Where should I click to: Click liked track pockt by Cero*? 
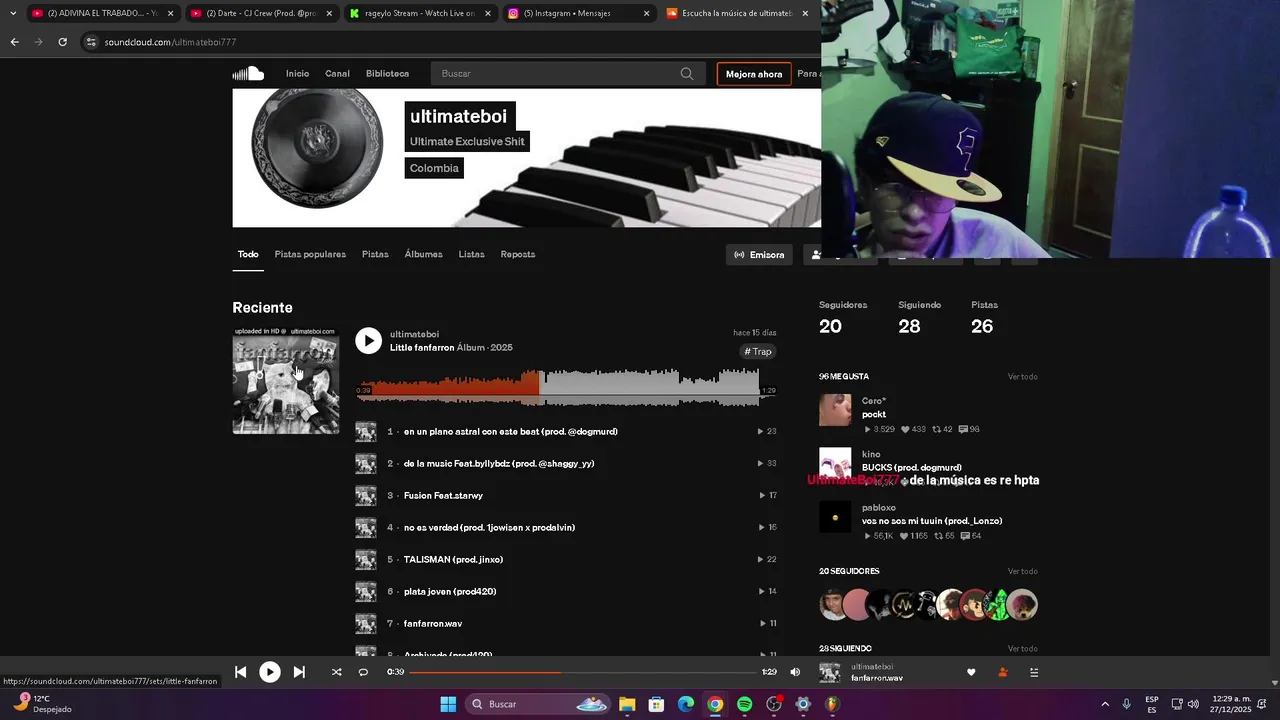874,414
